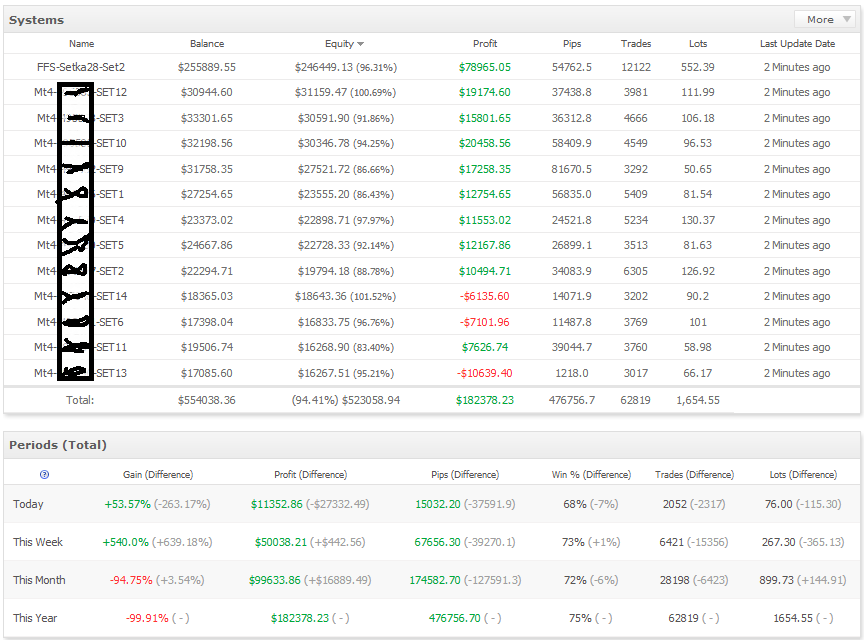864x640 pixels.
Task: Select the This Month period label
Action: coord(39,580)
